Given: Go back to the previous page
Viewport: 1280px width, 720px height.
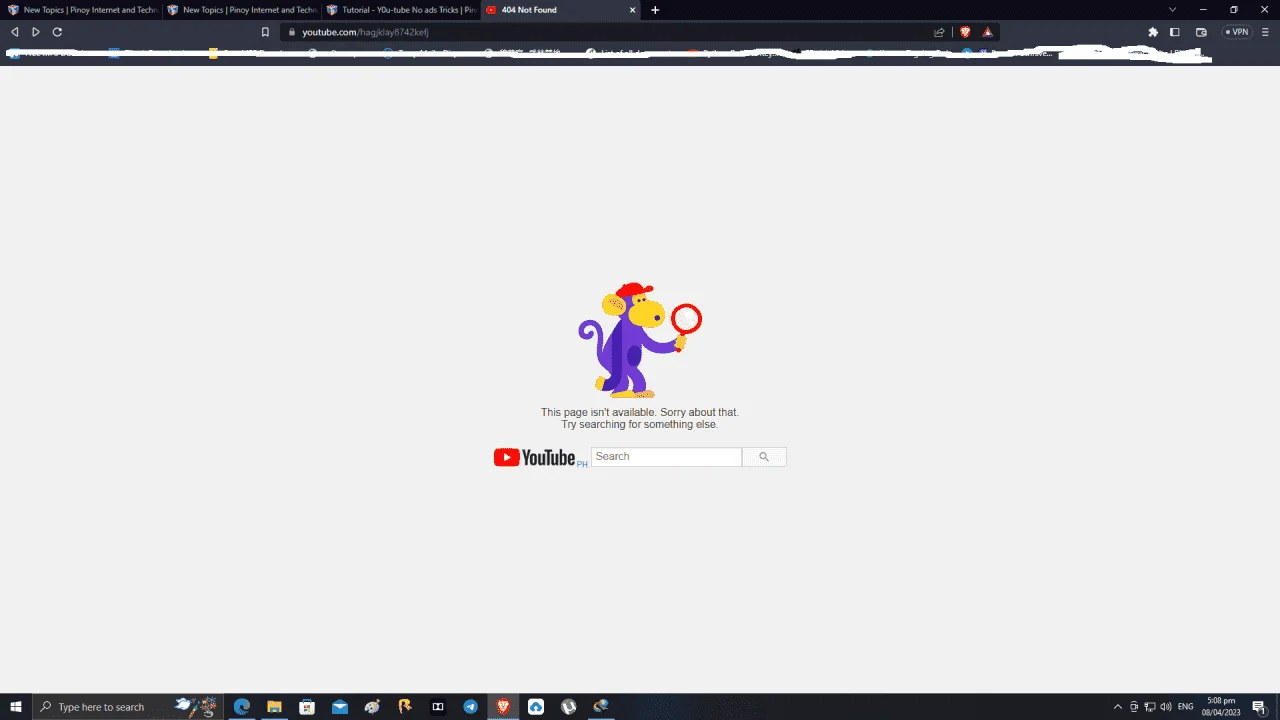Looking at the screenshot, I should click(x=14, y=32).
